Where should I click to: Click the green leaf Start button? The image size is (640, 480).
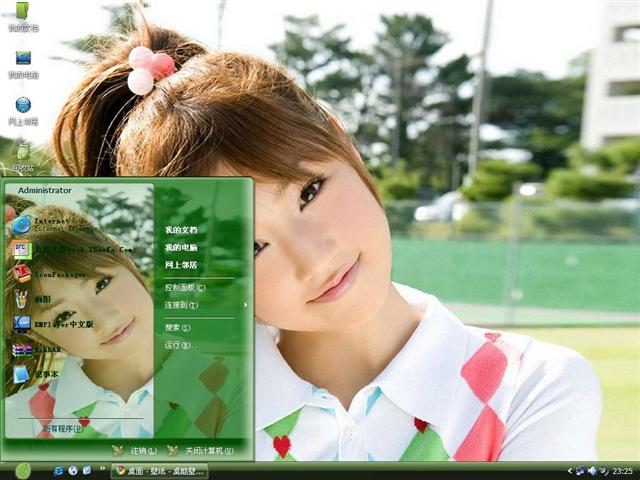[x=23, y=471]
